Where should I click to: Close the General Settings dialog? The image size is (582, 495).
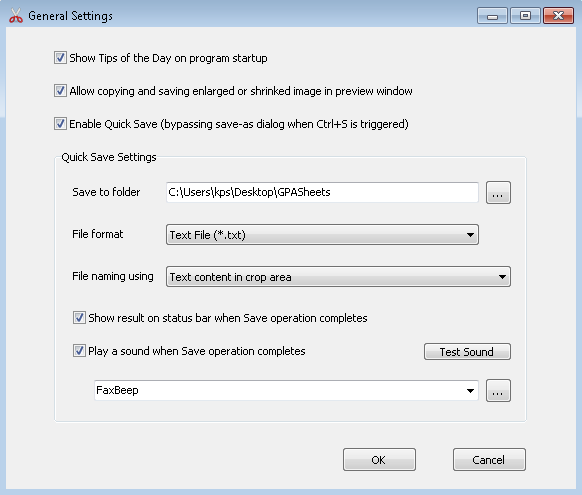tap(558, 16)
